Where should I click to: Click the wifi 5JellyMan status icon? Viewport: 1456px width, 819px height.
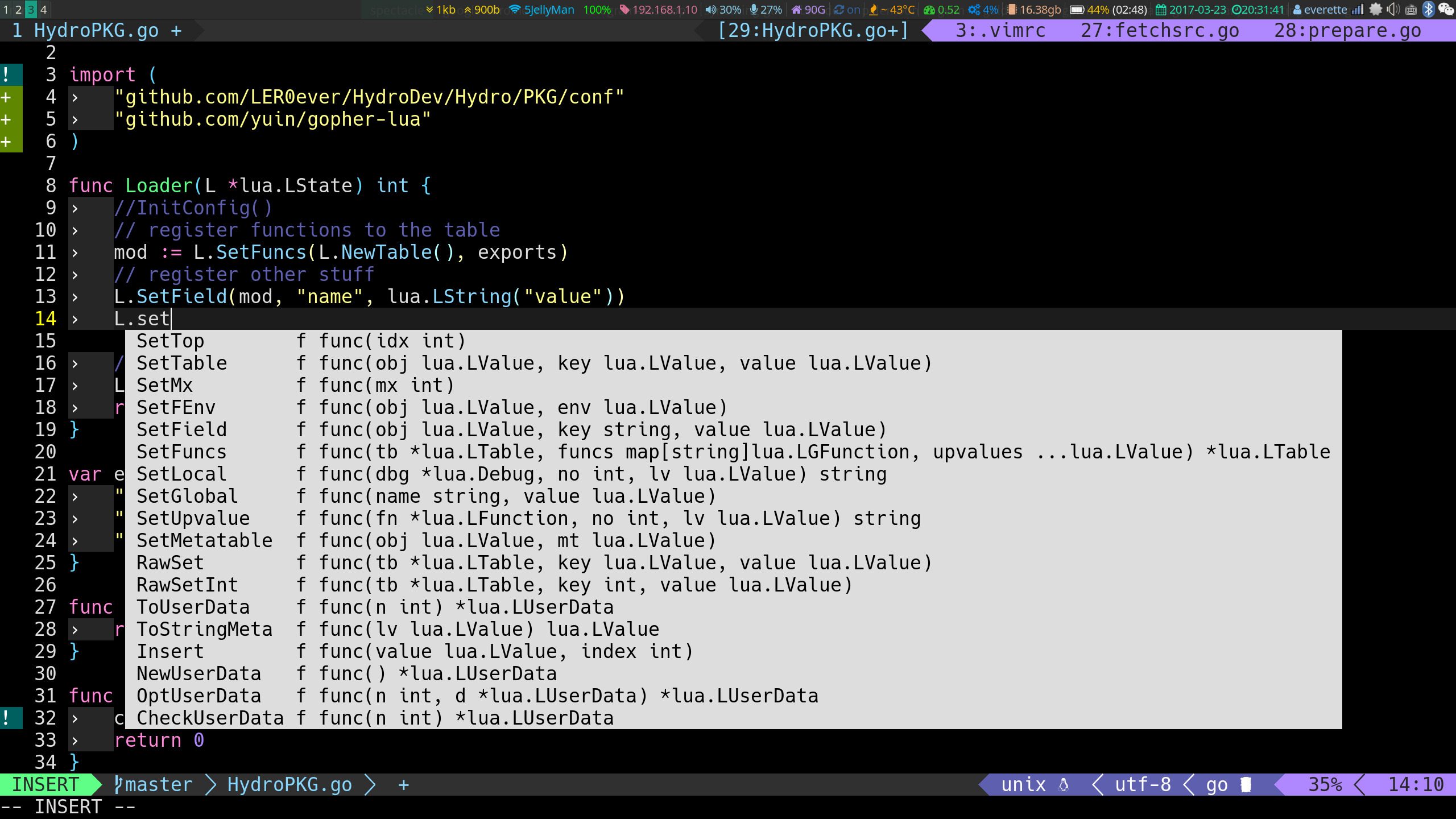pyautogui.click(x=515, y=10)
